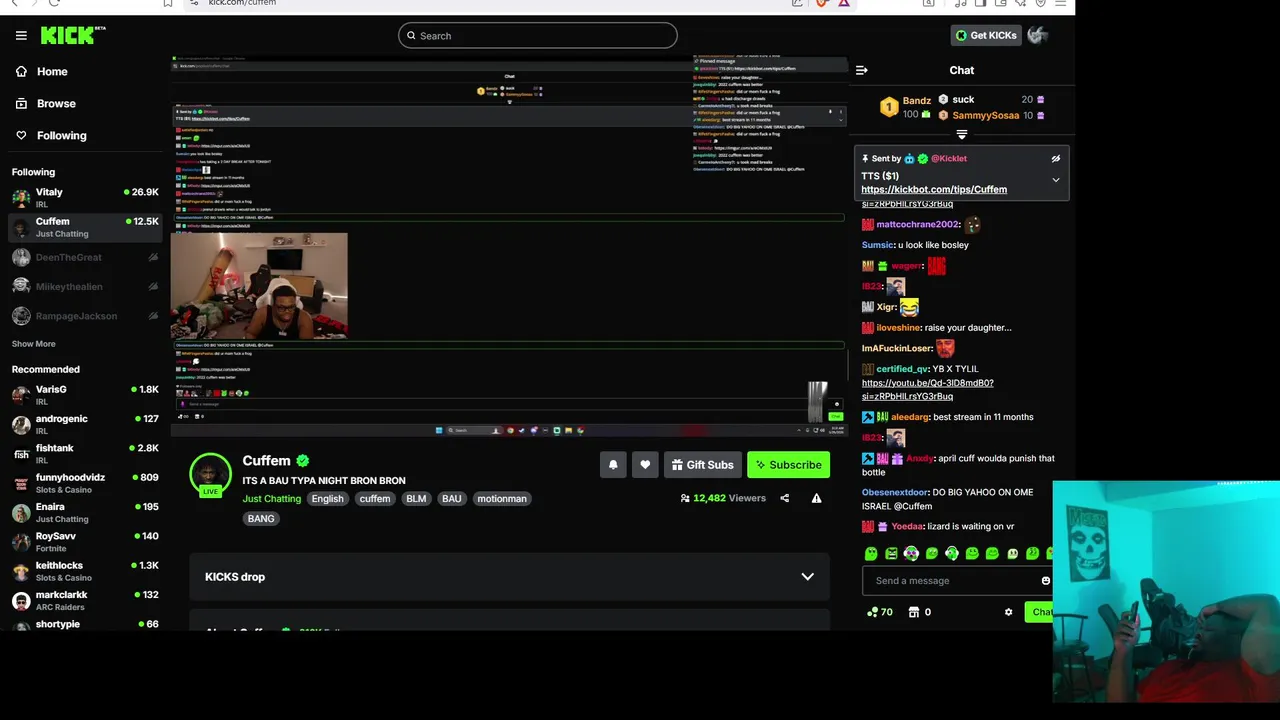Click aleedarg username in chat
1280x720 pixels.
909,417
